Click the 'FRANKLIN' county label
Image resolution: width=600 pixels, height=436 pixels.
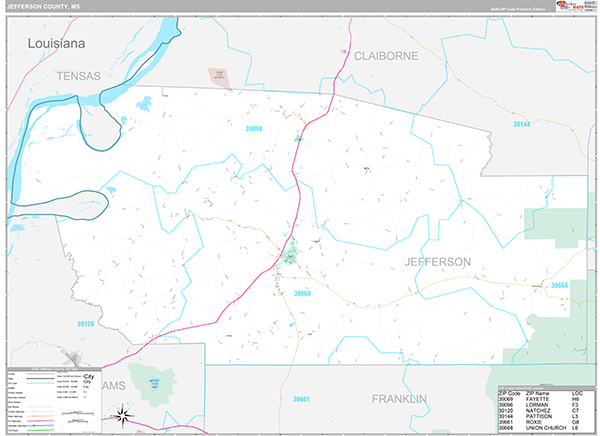399,399
